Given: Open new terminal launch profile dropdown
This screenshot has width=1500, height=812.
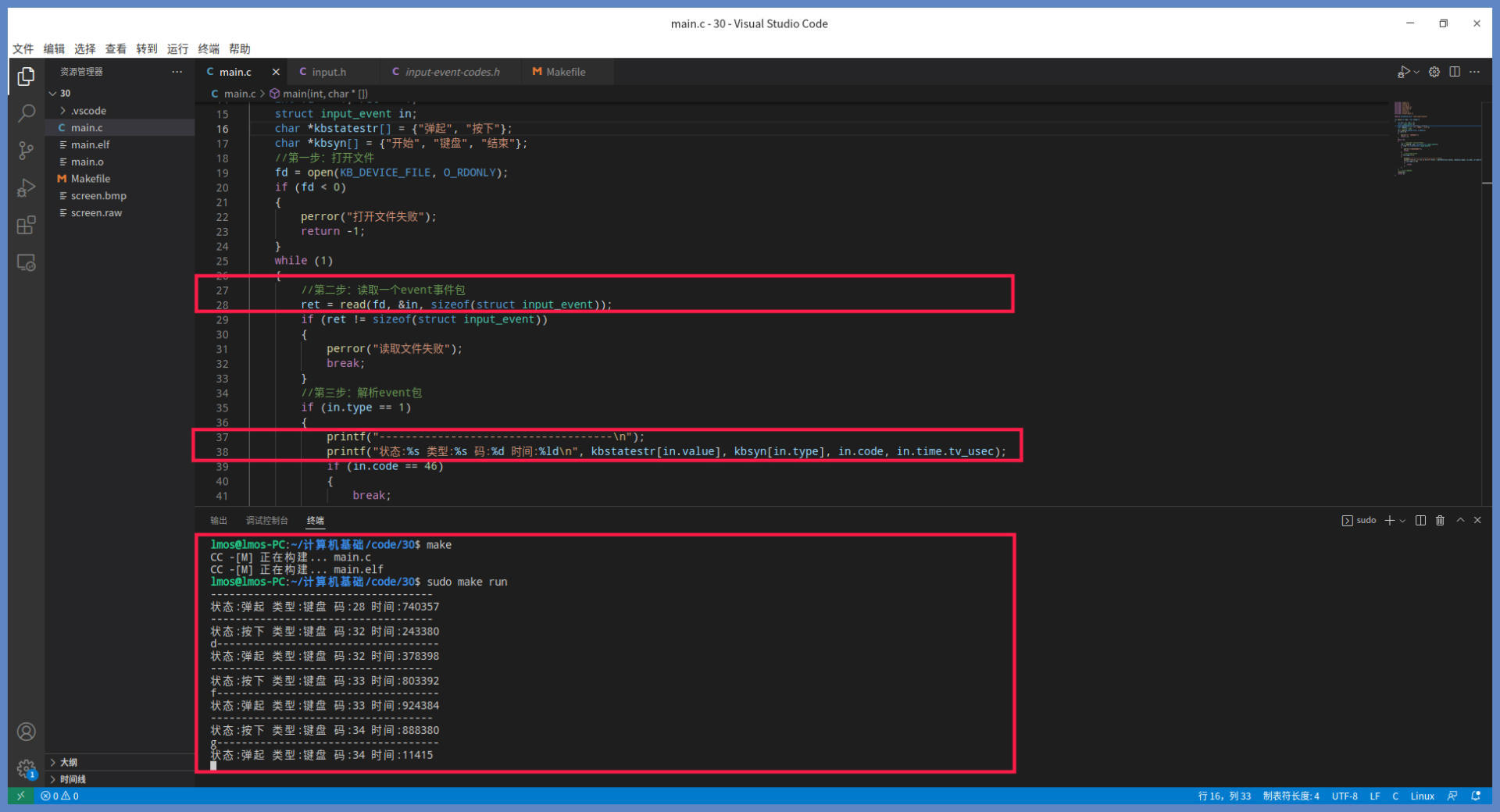Looking at the screenshot, I should point(1403,521).
